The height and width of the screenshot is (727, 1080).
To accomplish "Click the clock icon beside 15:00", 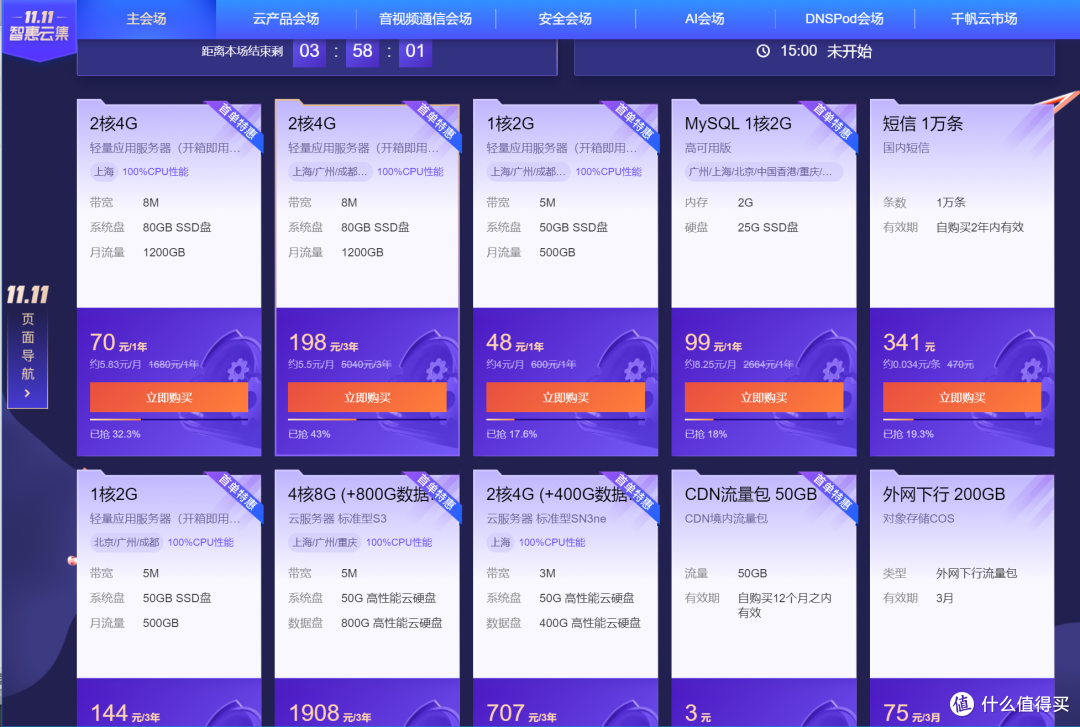I will tap(763, 51).
